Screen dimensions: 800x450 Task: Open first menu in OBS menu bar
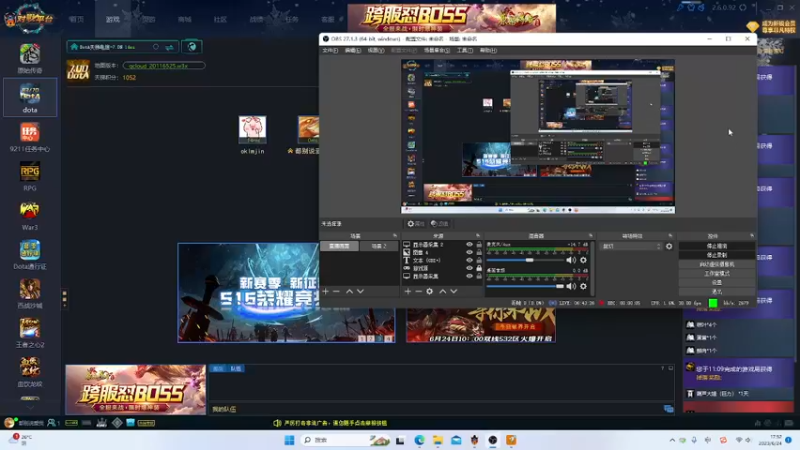[330, 51]
